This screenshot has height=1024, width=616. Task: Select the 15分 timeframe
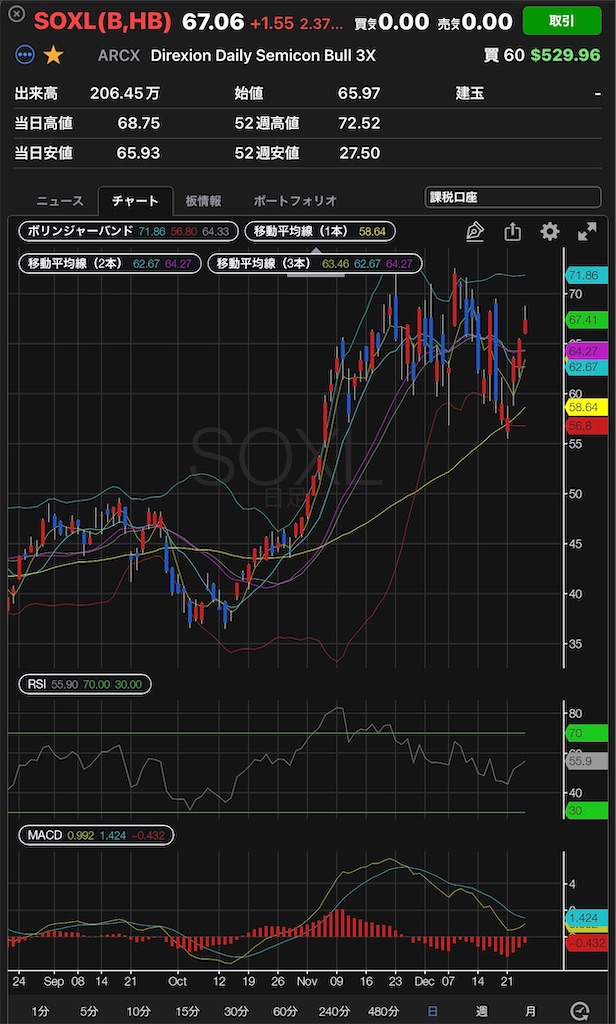(187, 1012)
